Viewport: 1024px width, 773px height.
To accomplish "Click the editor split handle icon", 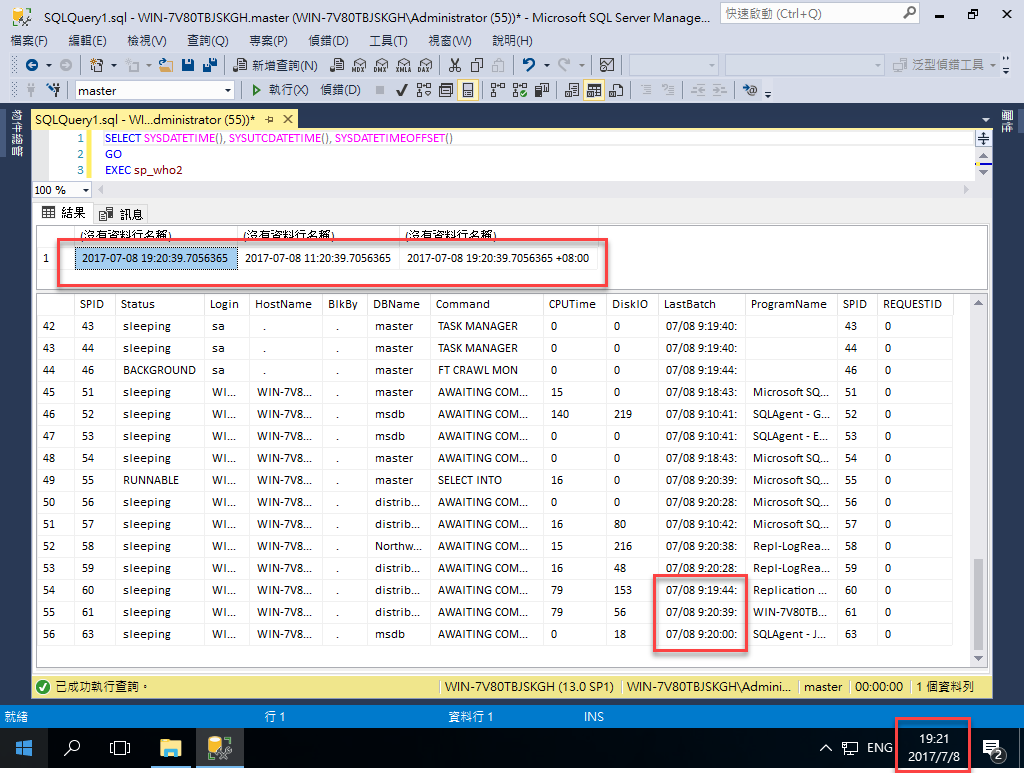I will point(984,138).
